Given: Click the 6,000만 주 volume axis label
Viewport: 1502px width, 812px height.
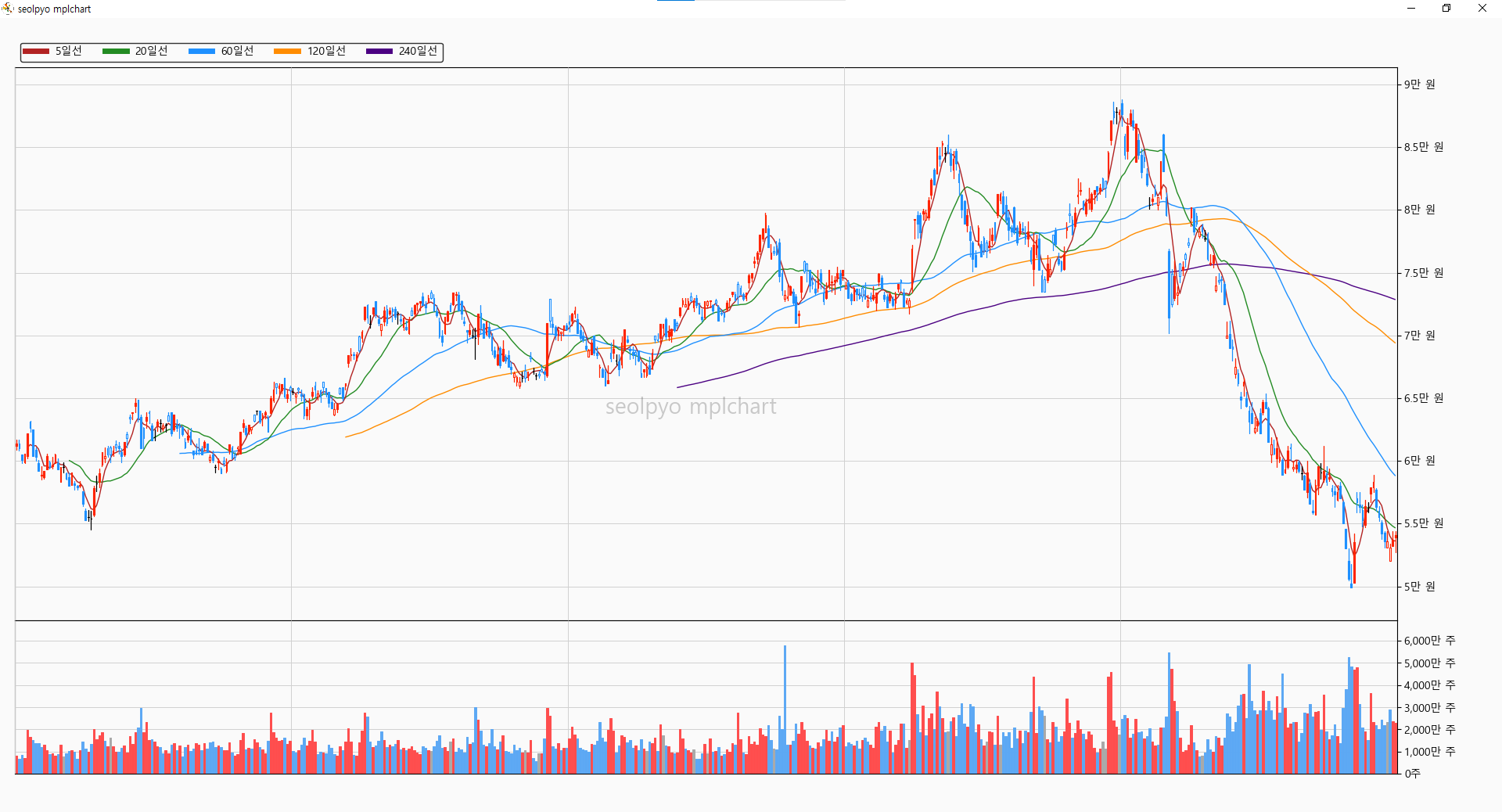Looking at the screenshot, I should coord(1429,641).
